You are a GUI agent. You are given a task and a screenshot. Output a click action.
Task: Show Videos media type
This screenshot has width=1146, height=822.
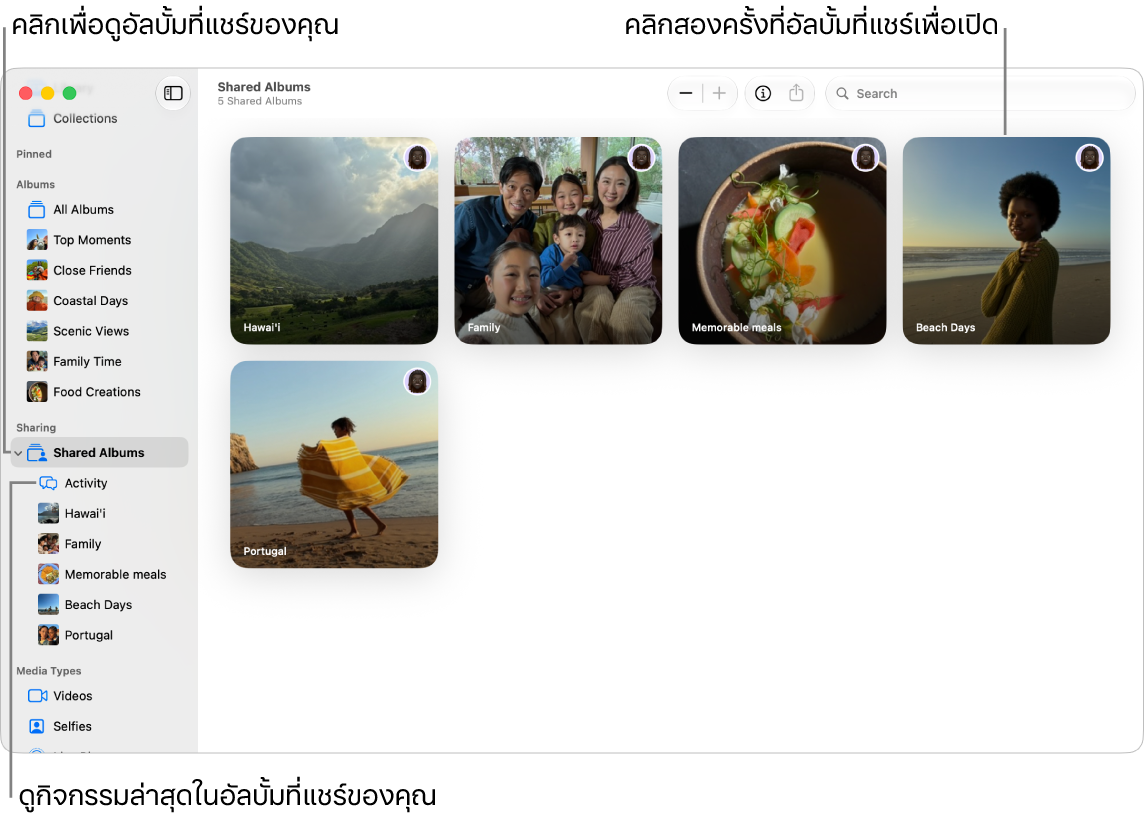tap(99, 696)
